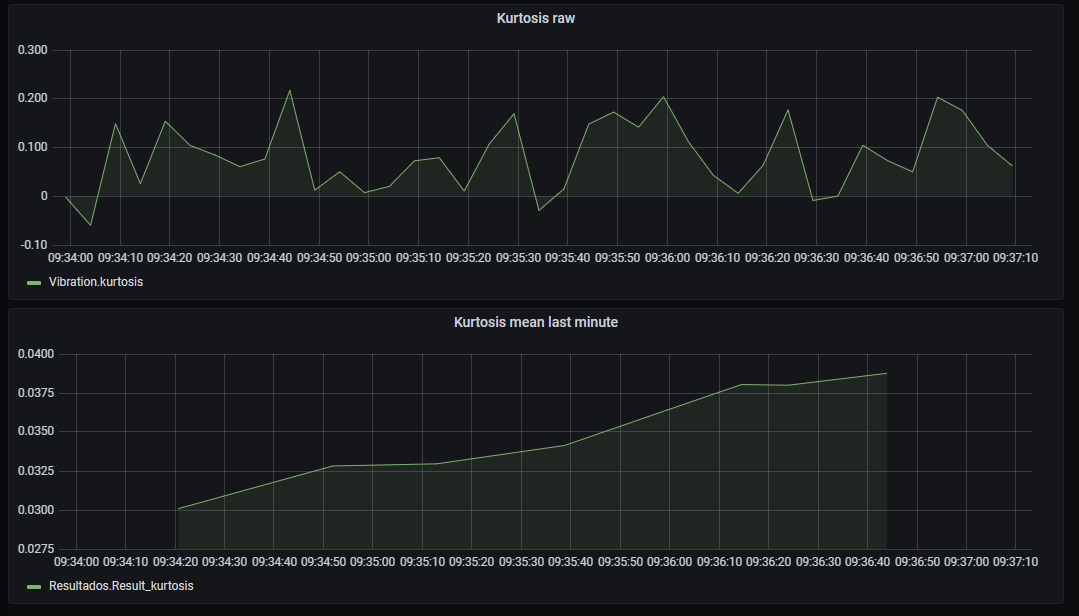Pick the Kurtosis raw peak near 09:36:25
The image size is (1079, 616).
pos(788,110)
